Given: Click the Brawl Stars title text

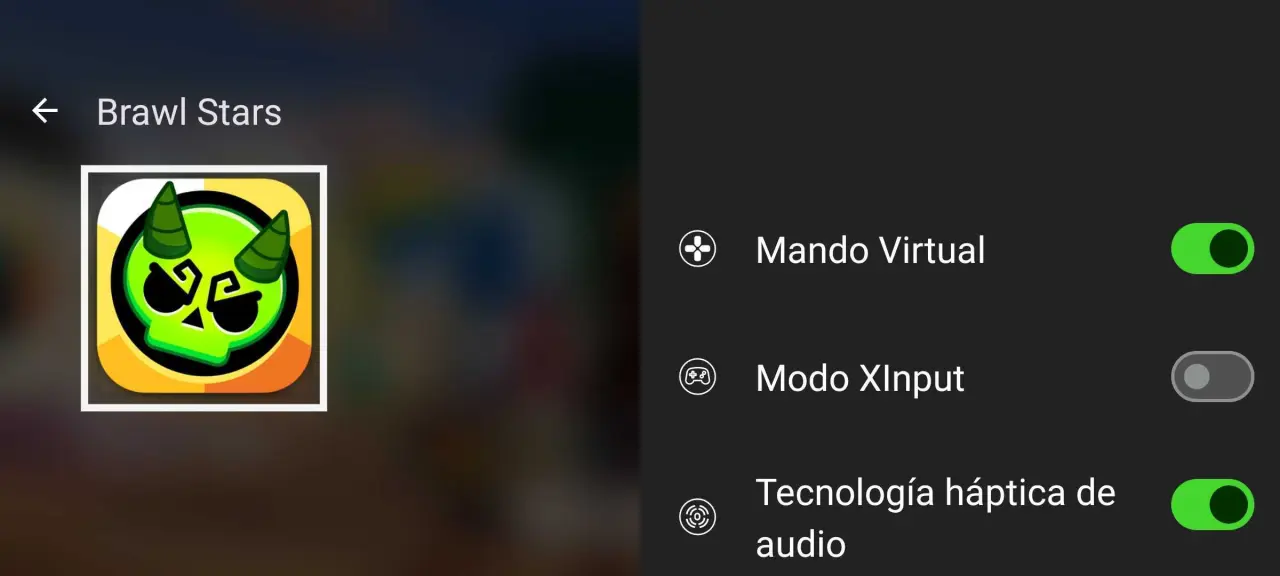Looking at the screenshot, I should coord(189,112).
